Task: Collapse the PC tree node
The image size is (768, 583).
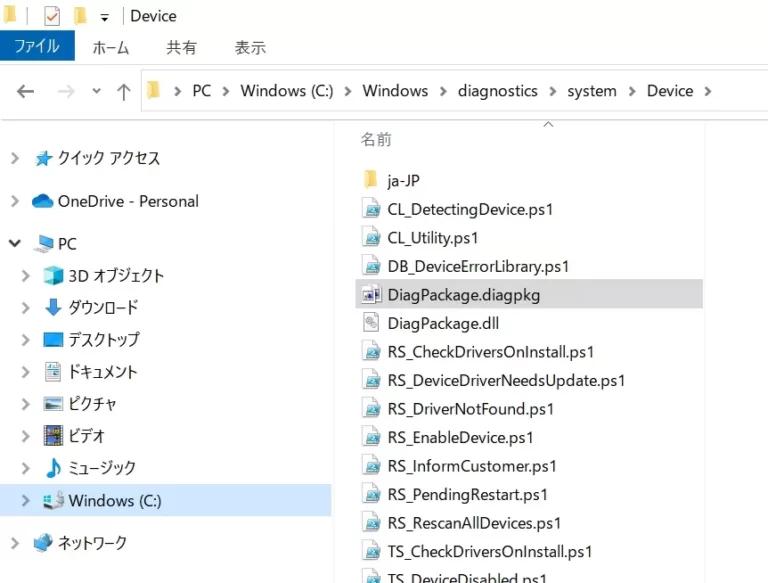Action: (x=15, y=243)
